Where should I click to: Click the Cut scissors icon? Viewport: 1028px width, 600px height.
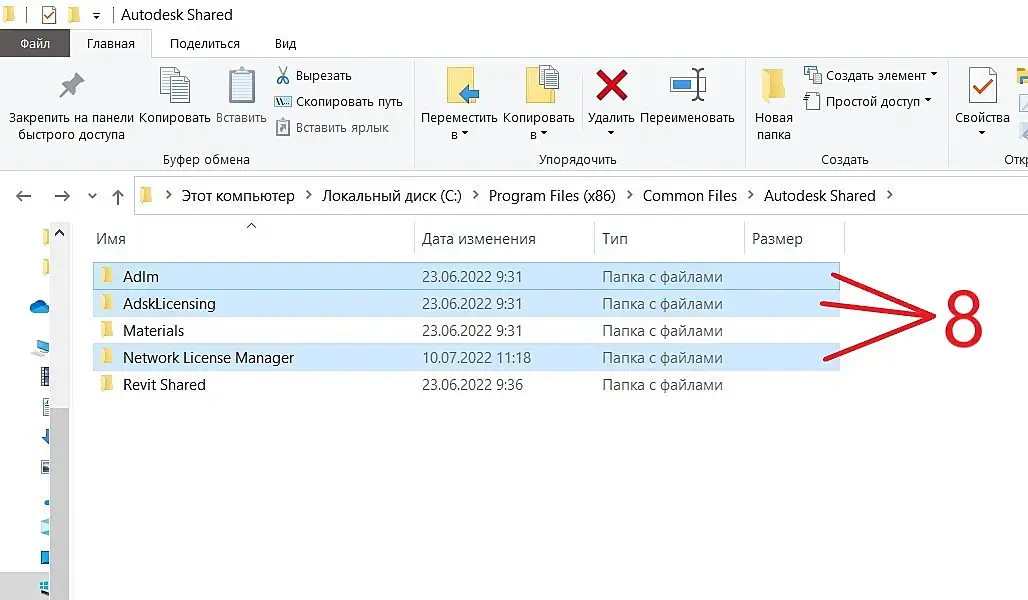[283, 76]
